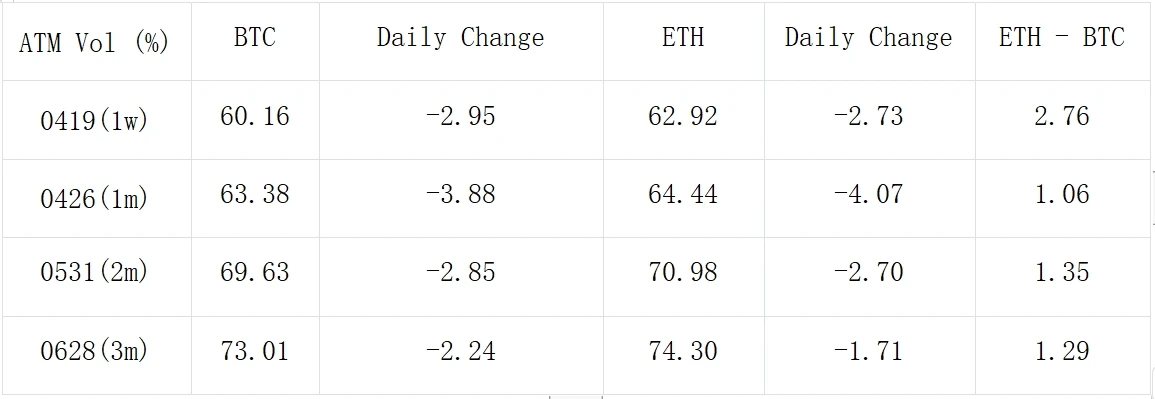Select ETH value 62.92
1155x399 pixels.
683,120
